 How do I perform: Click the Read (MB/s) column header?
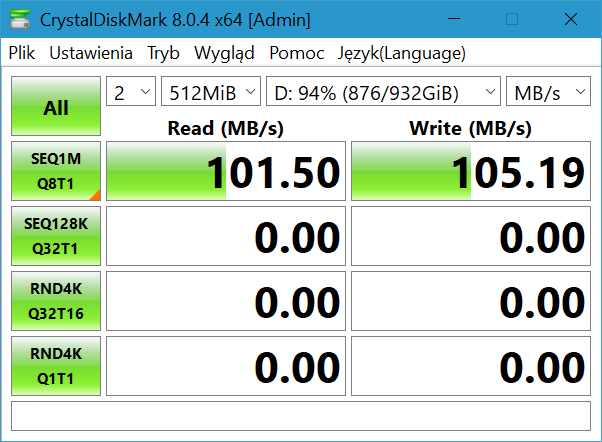226,128
